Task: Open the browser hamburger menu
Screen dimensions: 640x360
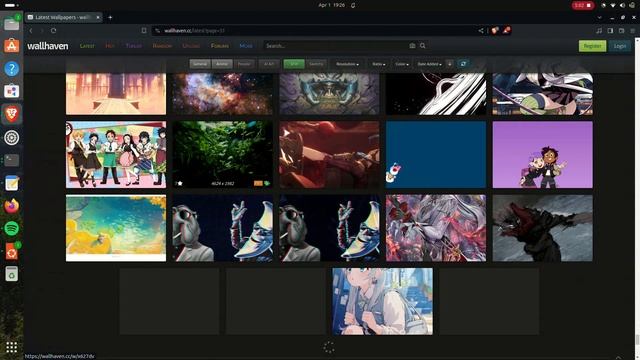Action: click(x=633, y=31)
